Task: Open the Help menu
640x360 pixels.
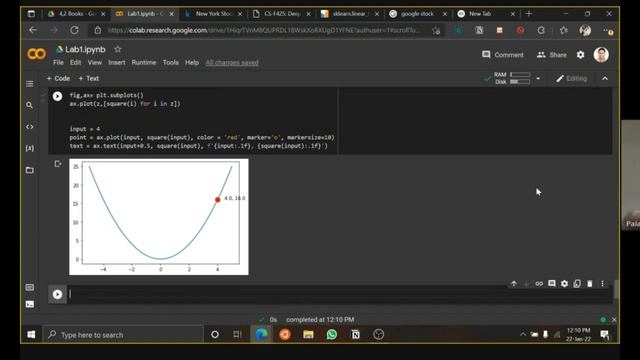Action: pos(192,62)
